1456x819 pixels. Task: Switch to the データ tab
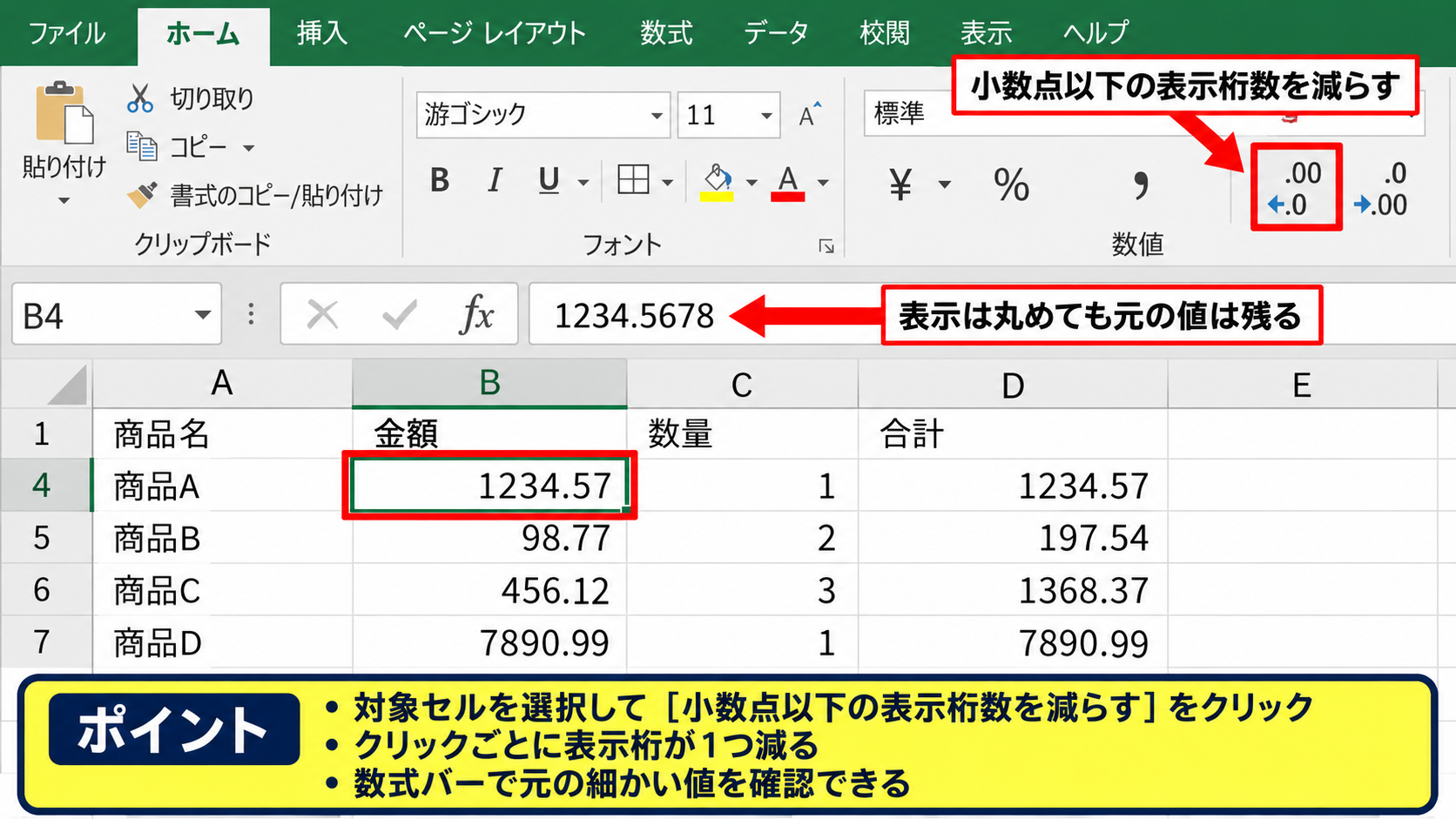[x=776, y=33]
